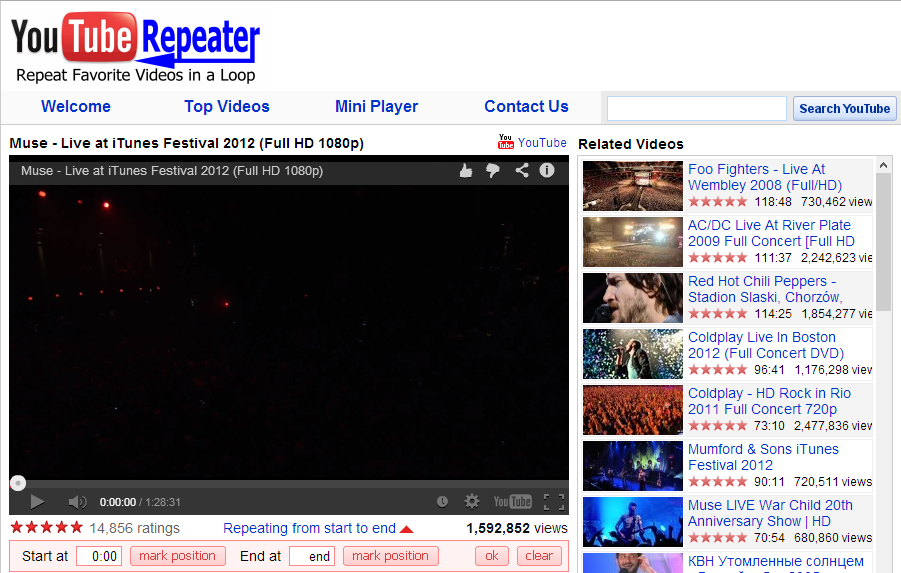Click Muse LIVE War Child 20th link
This screenshot has height=573, width=901.
[770, 513]
